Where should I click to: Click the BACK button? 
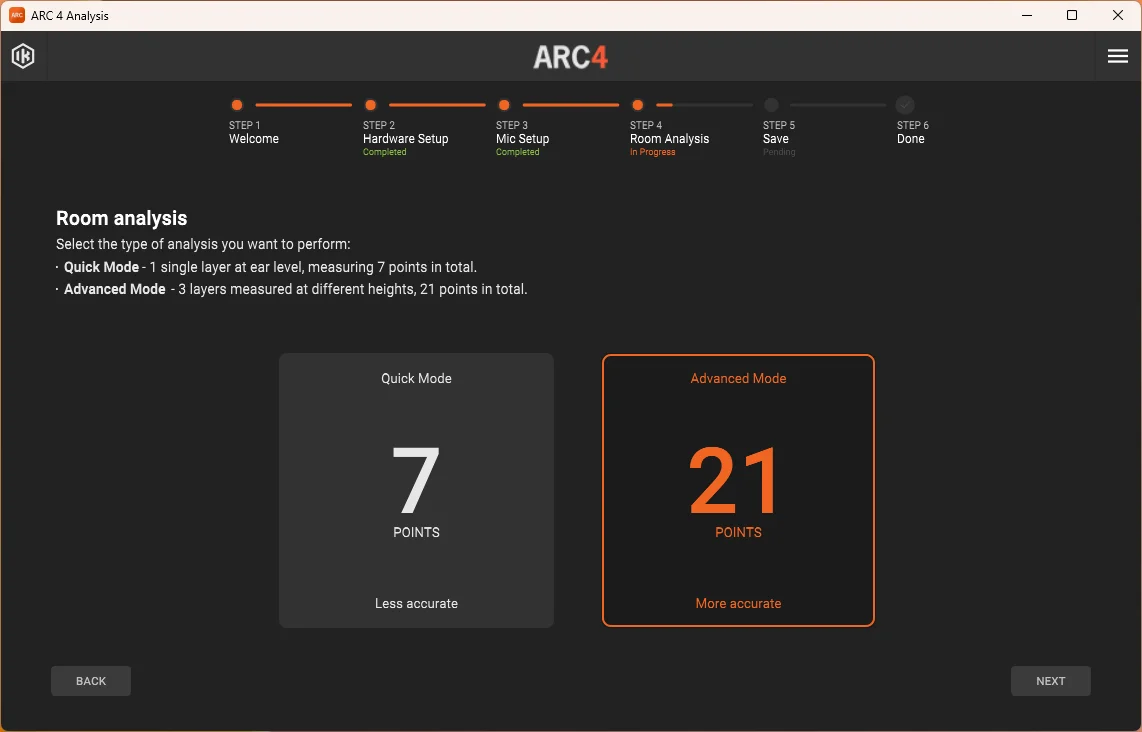click(91, 681)
